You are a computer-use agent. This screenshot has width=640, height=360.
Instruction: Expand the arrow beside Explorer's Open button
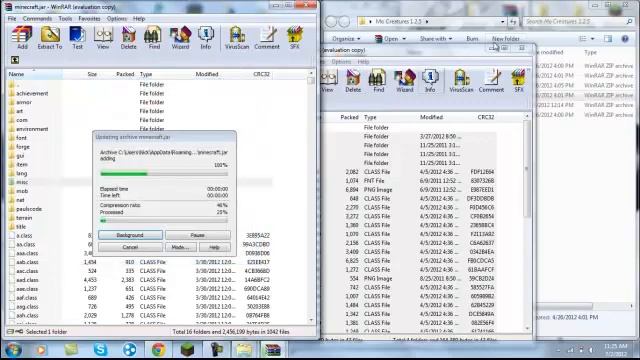coord(404,38)
